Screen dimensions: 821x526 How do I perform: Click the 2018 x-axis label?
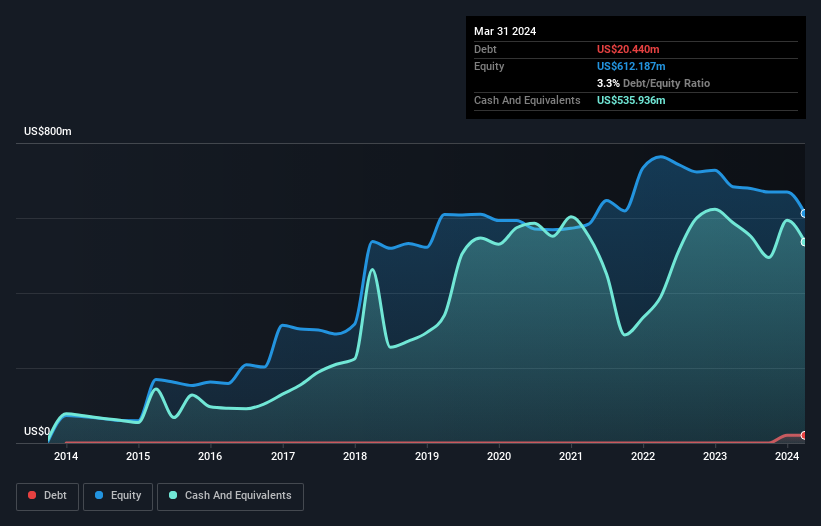pyautogui.click(x=355, y=456)
